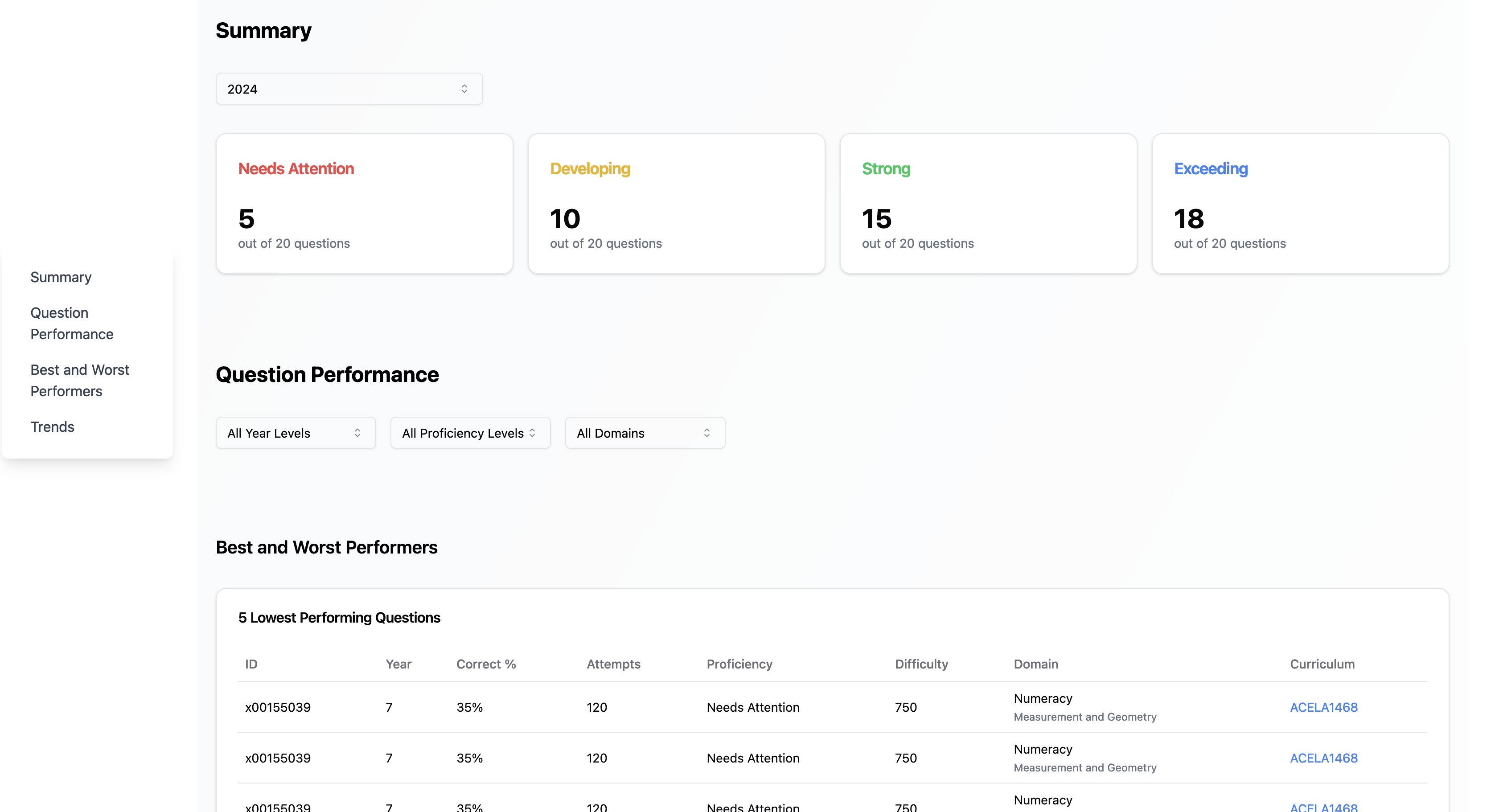This screenshot has width=1495, height=812.
Task: Click the Domain column header
Action: point(1035,664)
